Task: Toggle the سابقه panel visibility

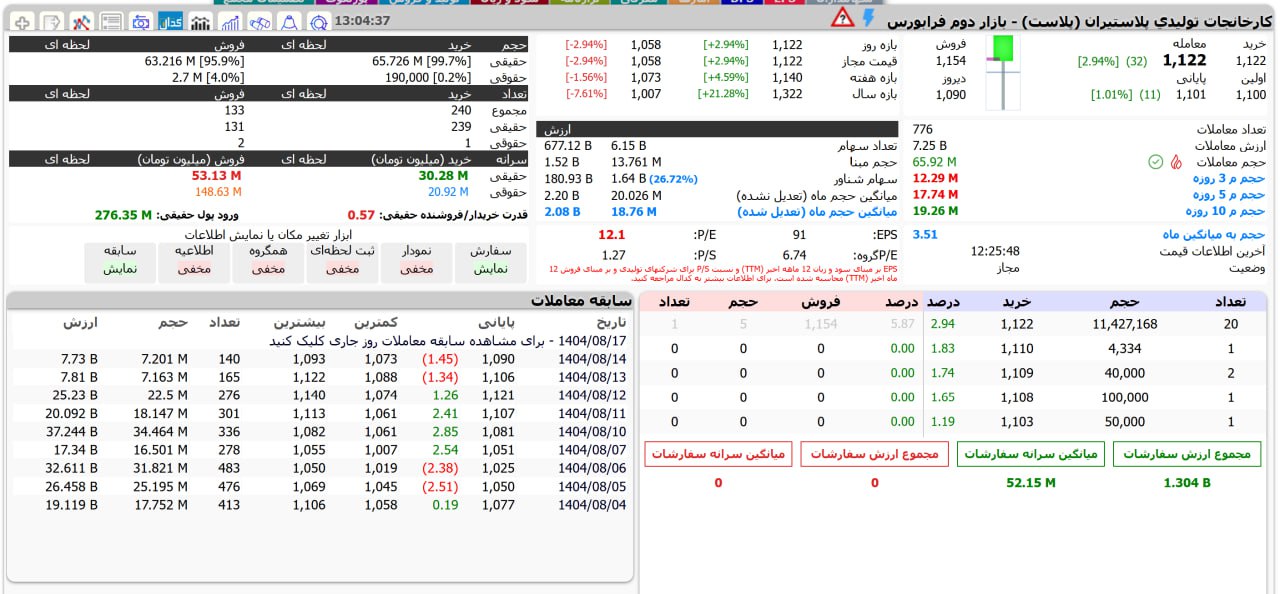Action: point(120,260)
